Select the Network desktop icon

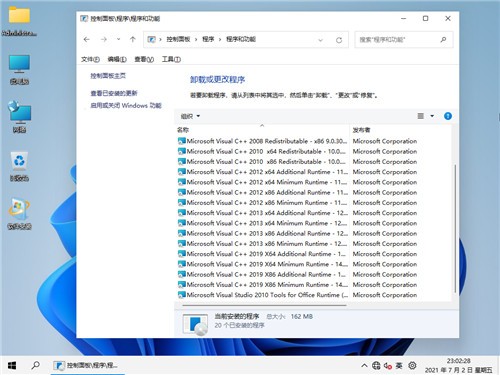point(19,117)
